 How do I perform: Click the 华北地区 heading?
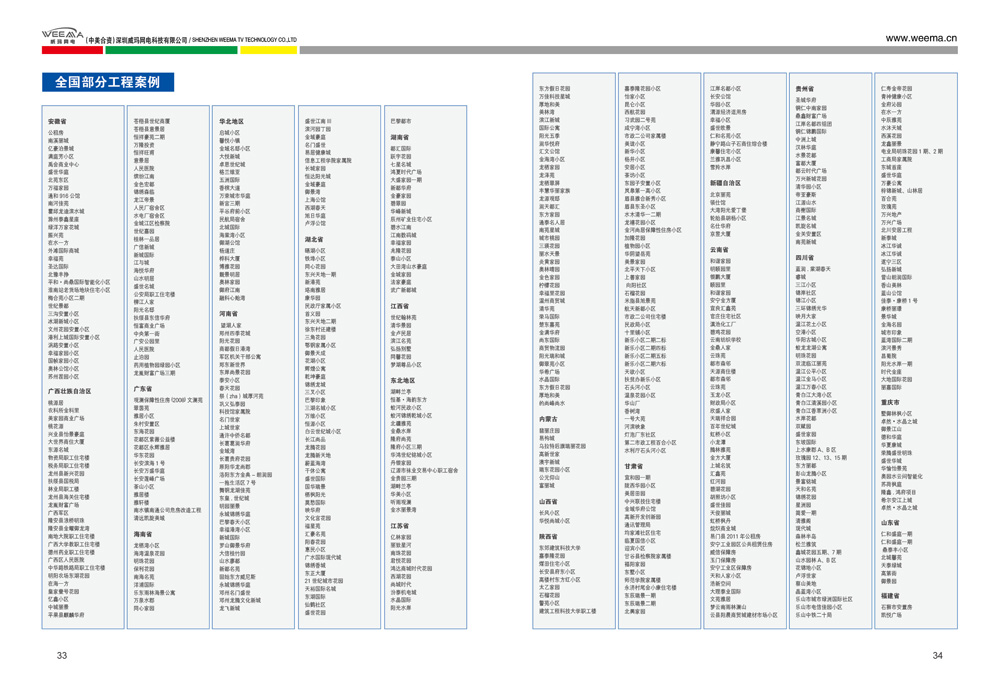point(232,121)
